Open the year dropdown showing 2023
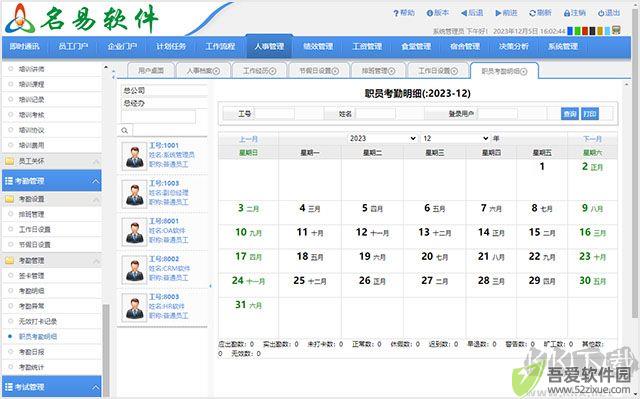Viewport: 640px width, 399px height. (382, 138)
